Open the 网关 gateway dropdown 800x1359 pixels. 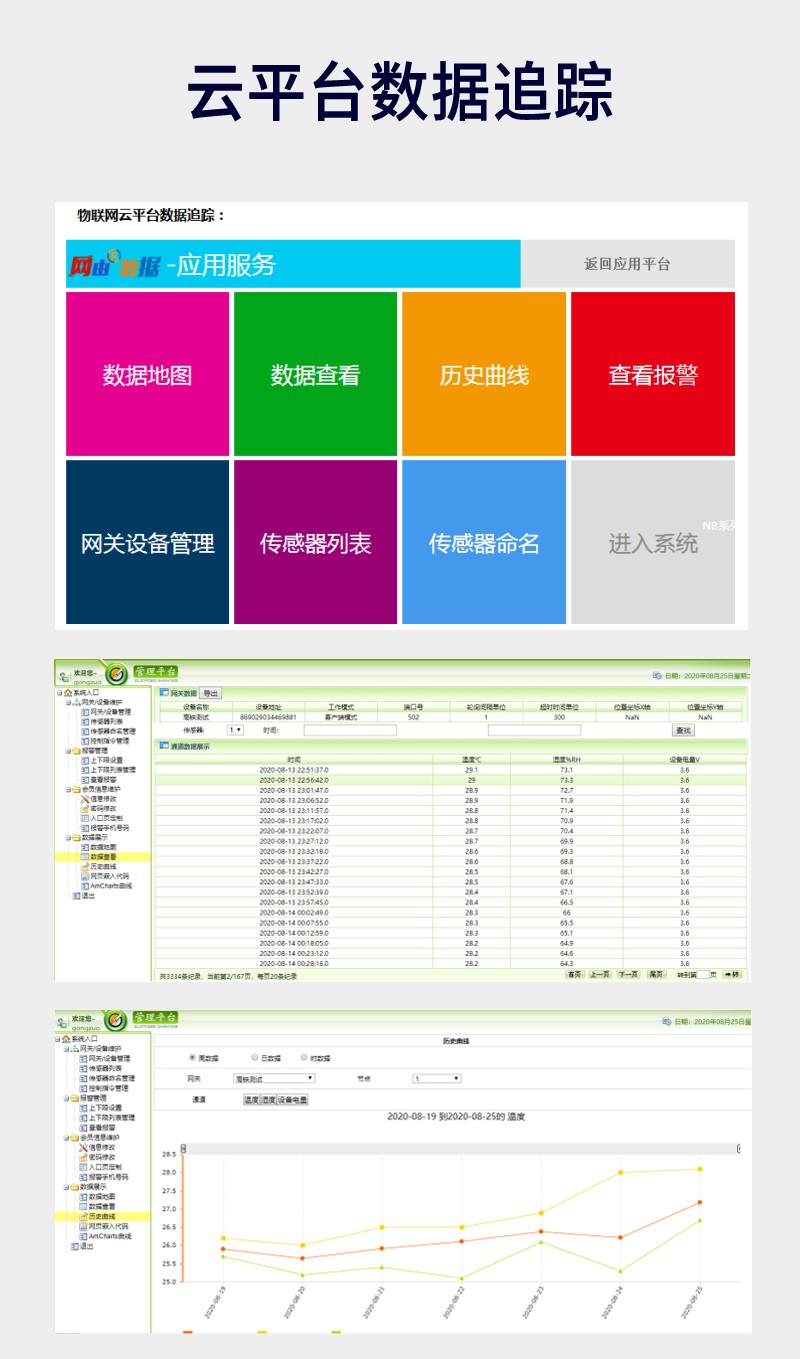point(274,1078)
